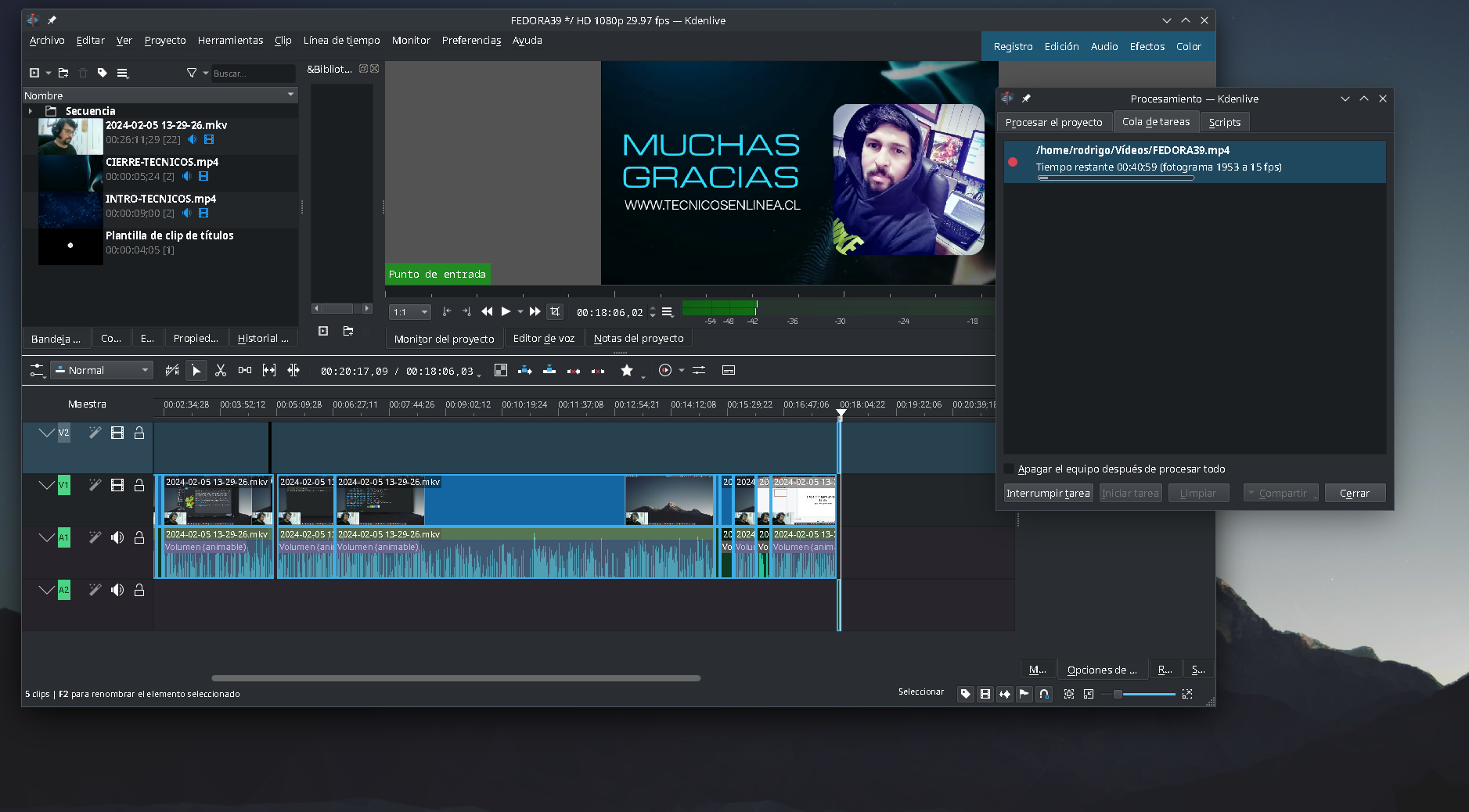This screenshot has width=1469, height=812.
Task: Click timeline preview render icon
Action: [665, 370]
